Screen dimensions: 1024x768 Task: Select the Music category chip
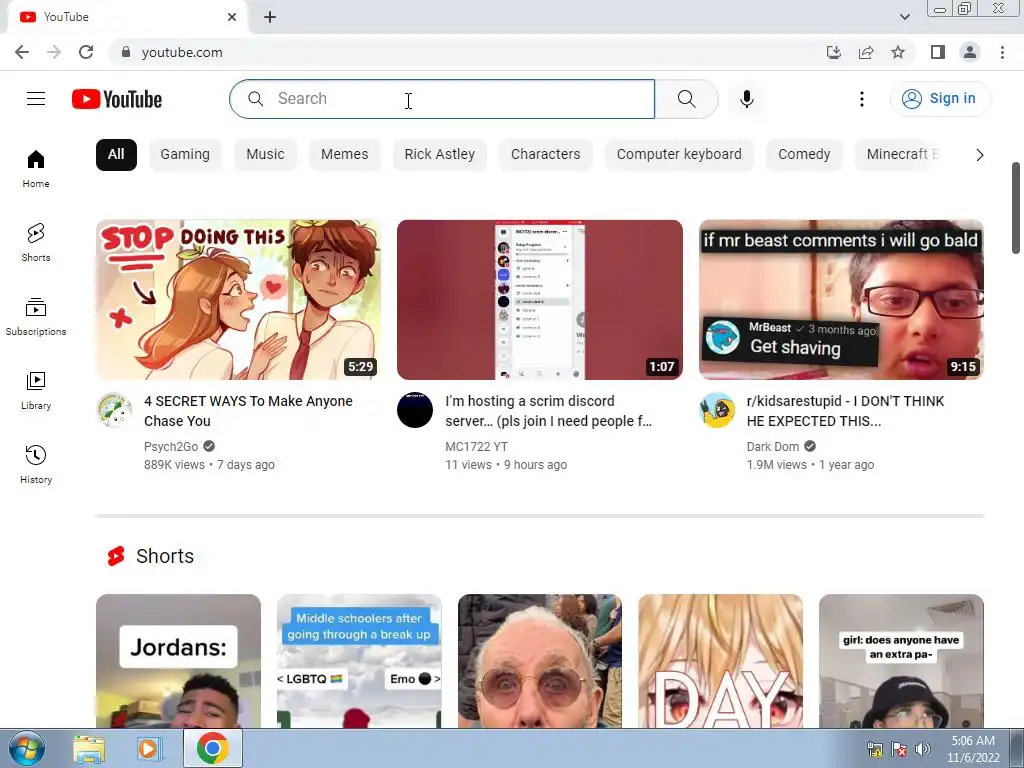click(x=265, y=155)
